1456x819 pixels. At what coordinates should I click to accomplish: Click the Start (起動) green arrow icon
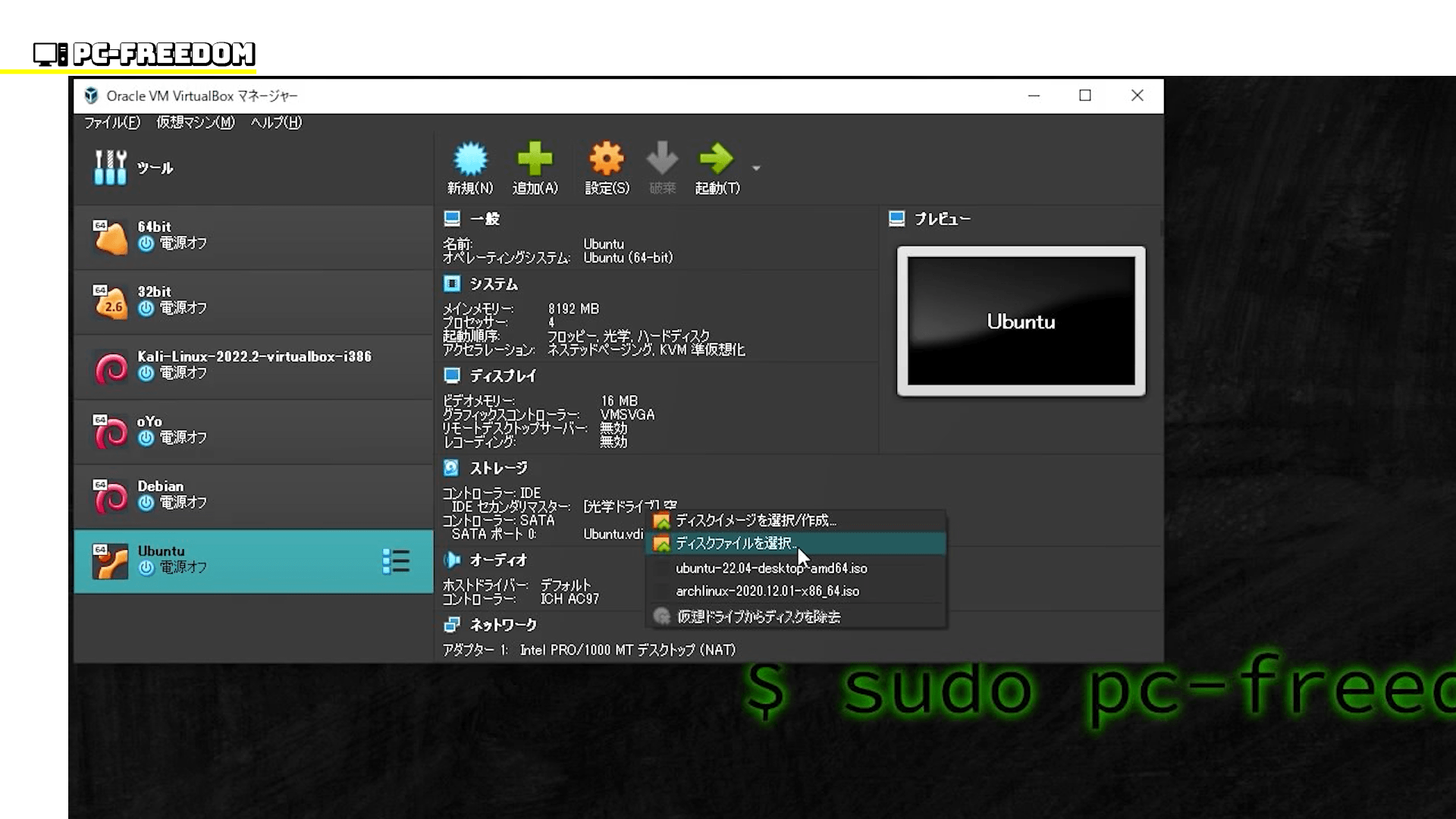click(x=716, y=160)
